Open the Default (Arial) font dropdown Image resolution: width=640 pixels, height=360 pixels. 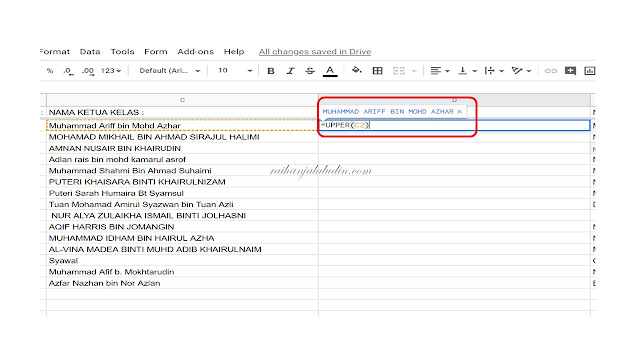(x=170, y=71)
